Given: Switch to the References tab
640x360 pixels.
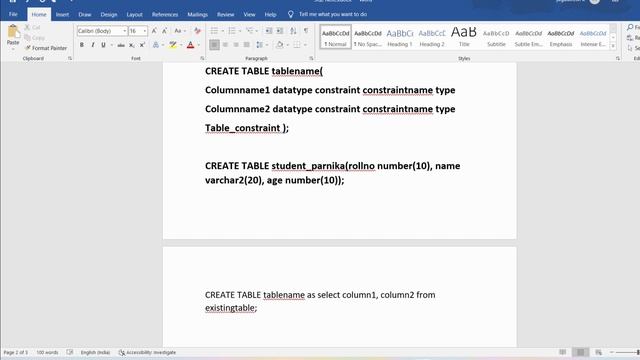Looking at the screenshot, I should pos(165,14).
